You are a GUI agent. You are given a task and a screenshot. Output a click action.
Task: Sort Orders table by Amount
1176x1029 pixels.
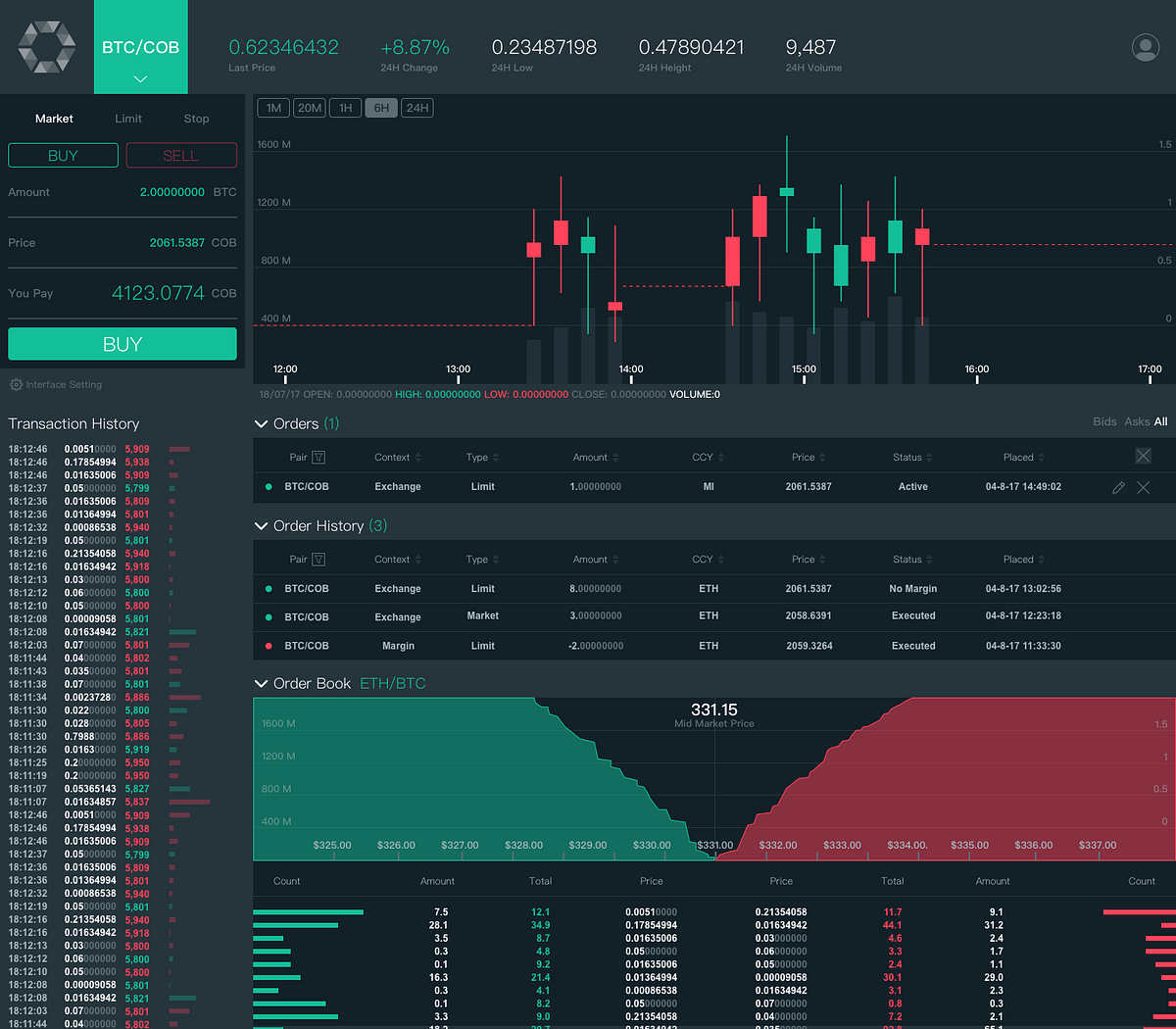(596, 457)
